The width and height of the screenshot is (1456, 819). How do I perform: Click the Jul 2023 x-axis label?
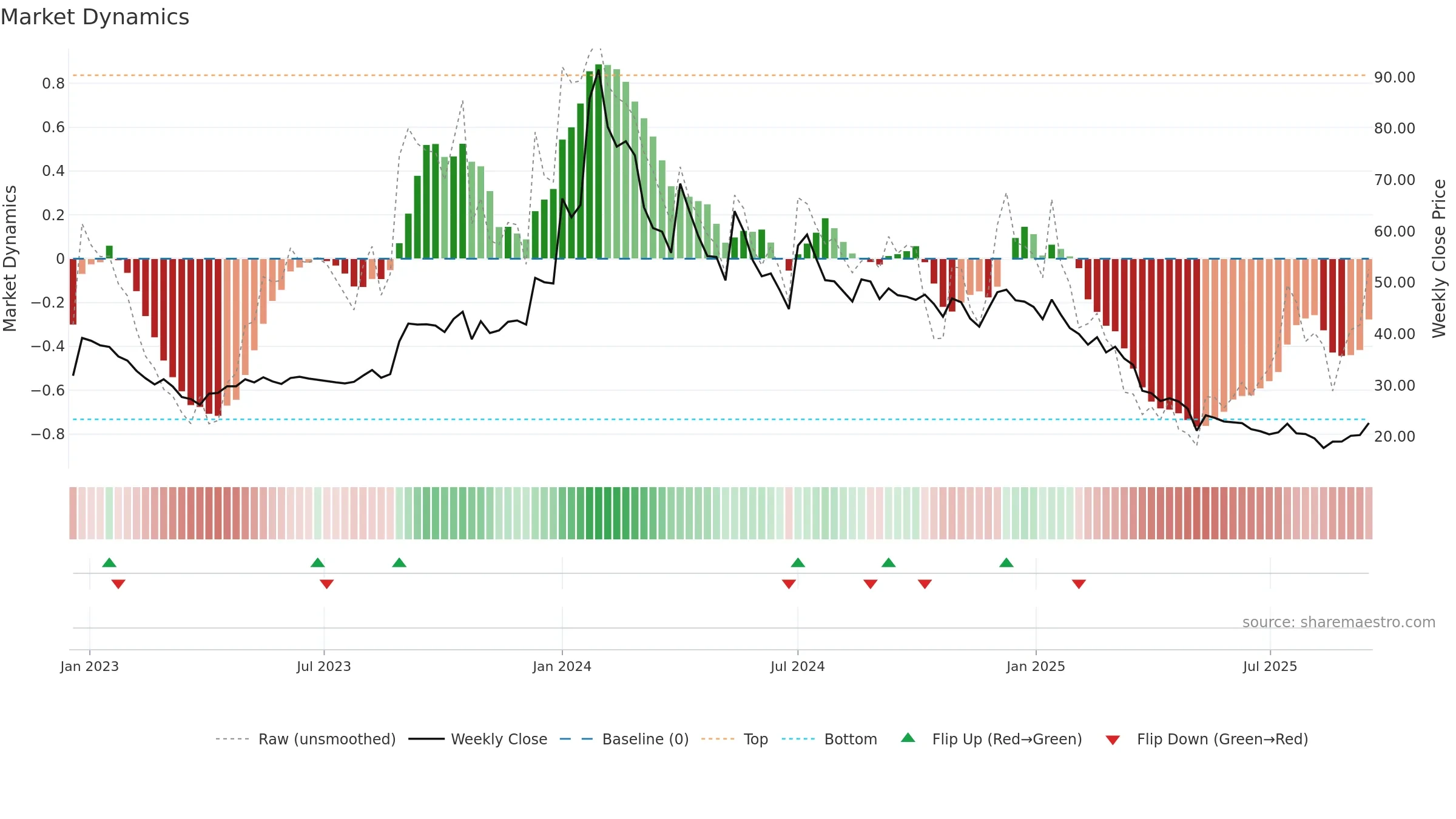tap(324, 666)
